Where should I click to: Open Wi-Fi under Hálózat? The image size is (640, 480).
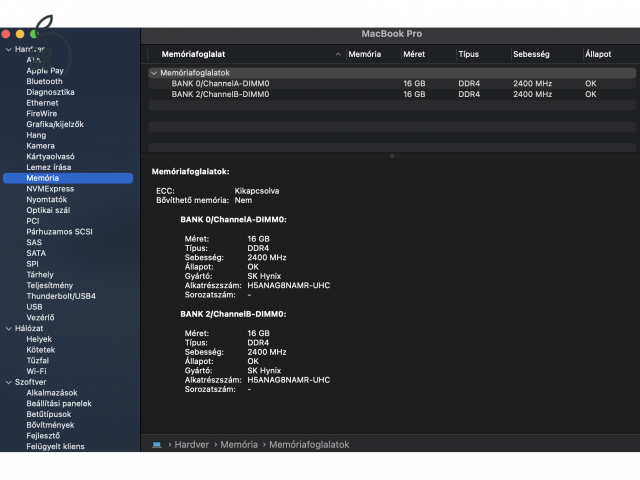[x=36, y=371]
